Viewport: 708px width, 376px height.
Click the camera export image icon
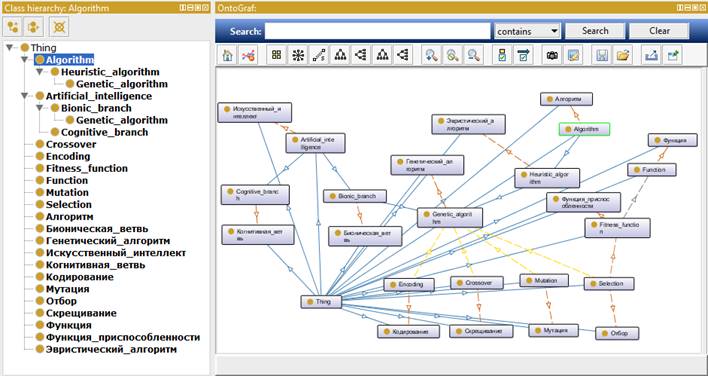click(x=552, y=55)
